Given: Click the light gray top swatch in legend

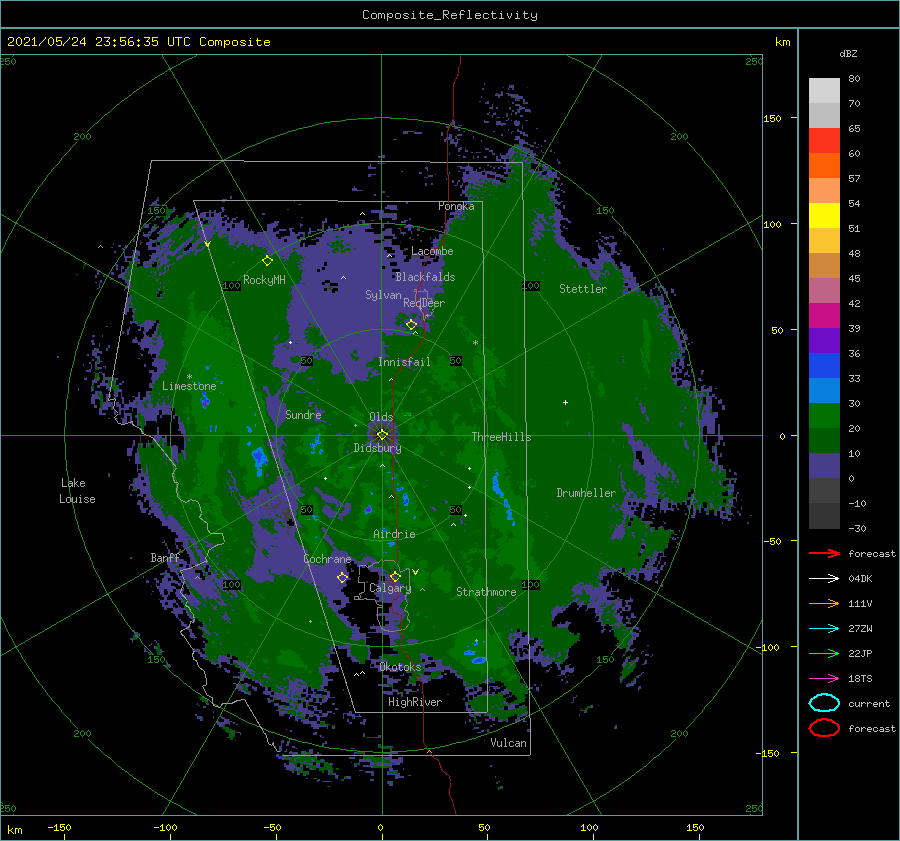Looking at the screenshot, I should coord(824,91).
